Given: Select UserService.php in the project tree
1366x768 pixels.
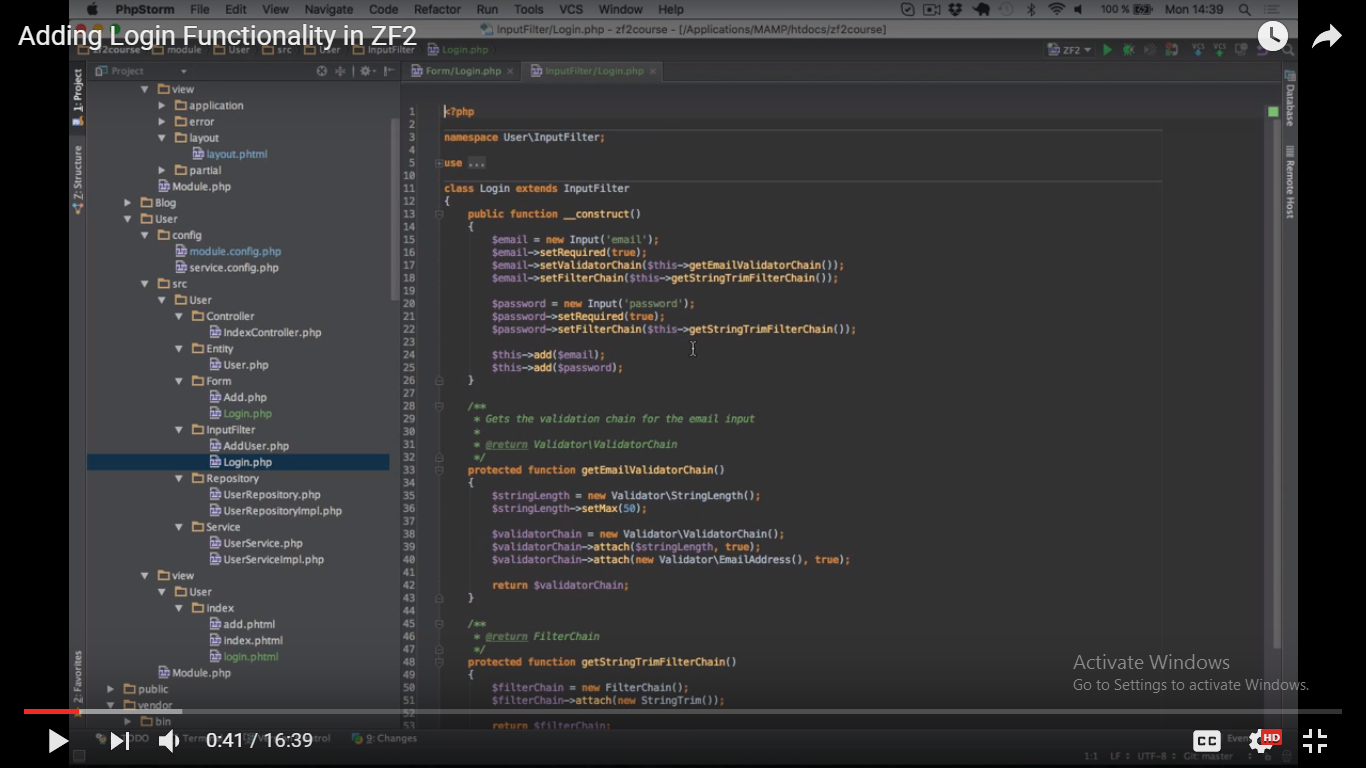Looking at the screenshot, I should click(262, 543).
